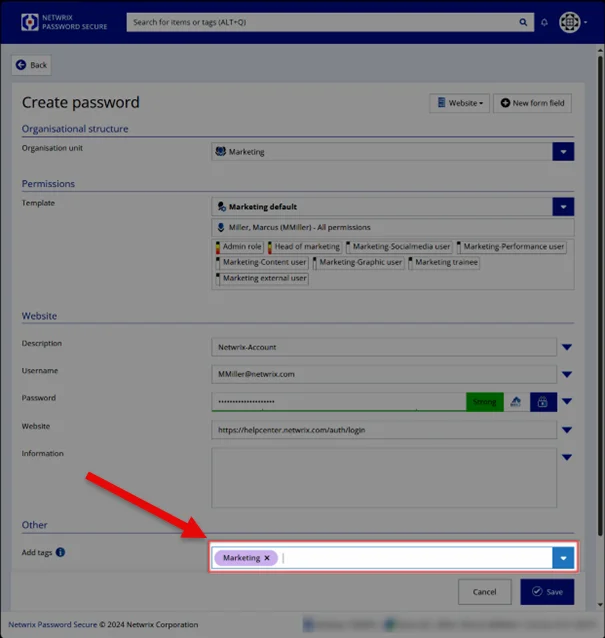Open the Netwrix Password Secure footer link
Screen dimensions: 605x638
pyautogui.click(x=52, y=625)
